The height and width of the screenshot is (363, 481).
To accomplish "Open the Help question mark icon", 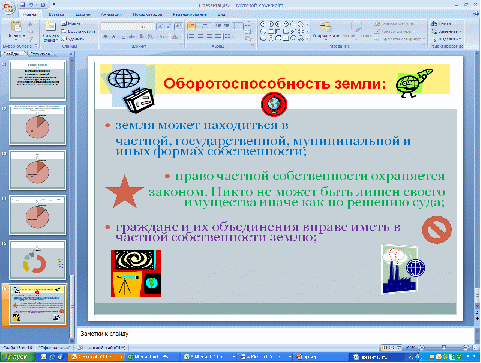I will (475, 14).
